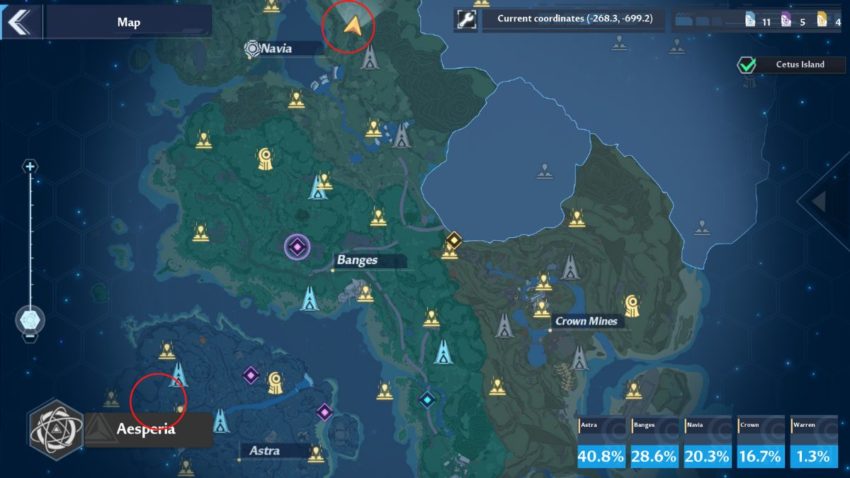850x478 pixels.
Task: Click the Crown Mines map label
Action: [x=587, y=322]
